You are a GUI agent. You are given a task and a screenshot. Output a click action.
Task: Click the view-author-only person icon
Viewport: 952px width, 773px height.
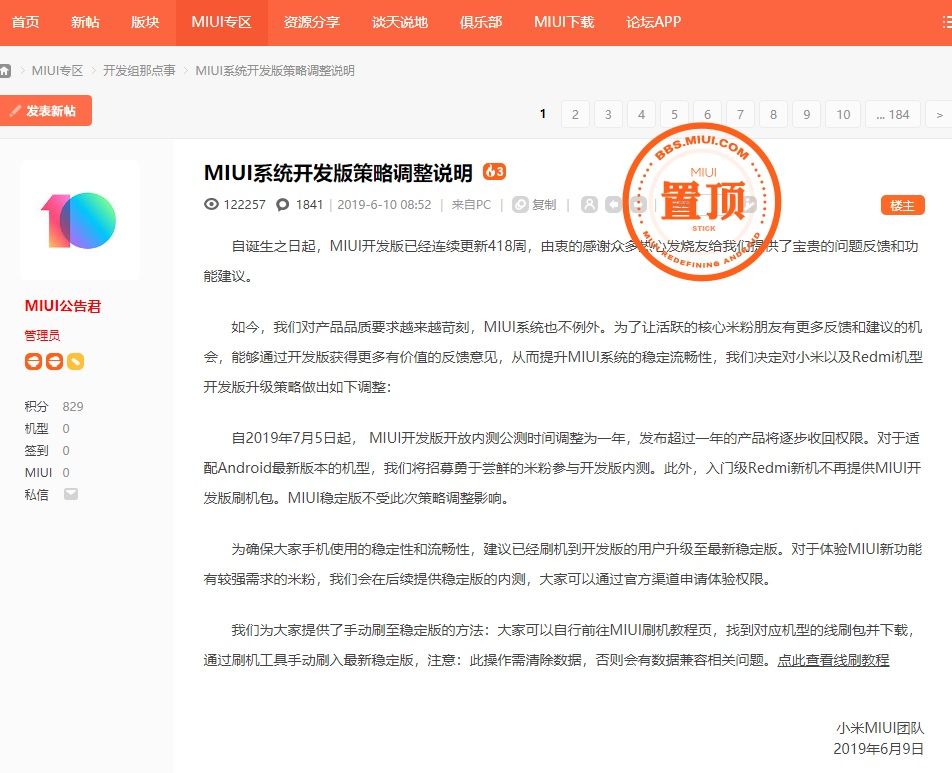tap(589, 205)
